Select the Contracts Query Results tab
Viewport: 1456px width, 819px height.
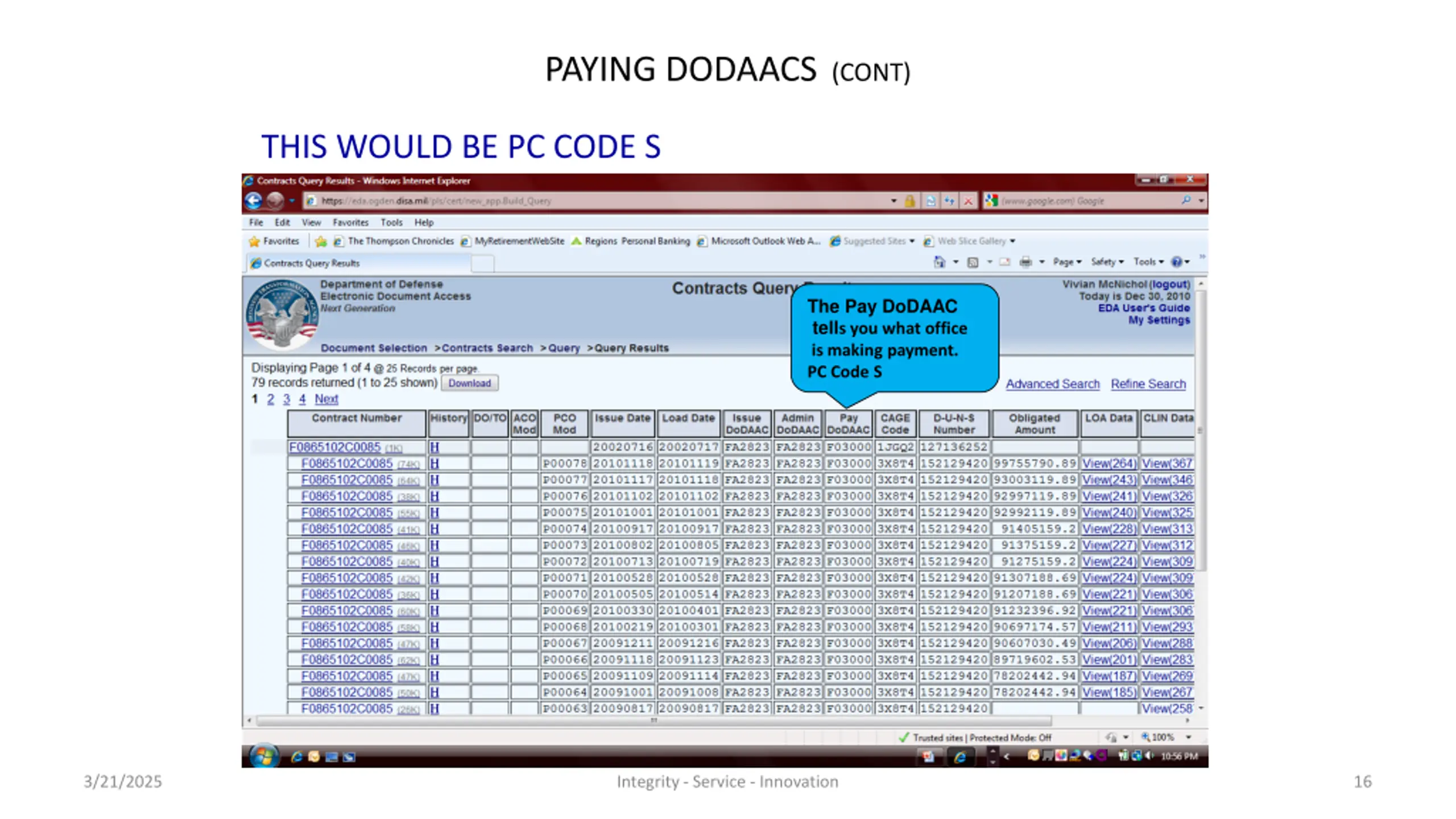point(359,263)
